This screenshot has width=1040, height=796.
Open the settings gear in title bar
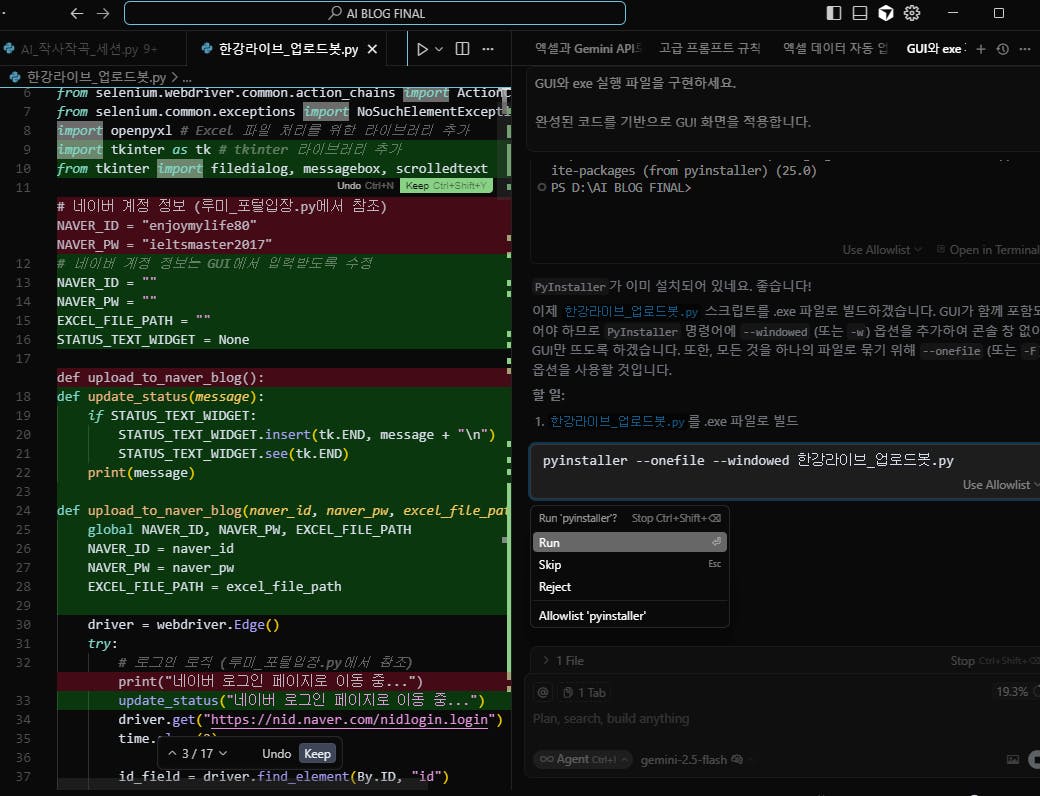tap(911, 13)
